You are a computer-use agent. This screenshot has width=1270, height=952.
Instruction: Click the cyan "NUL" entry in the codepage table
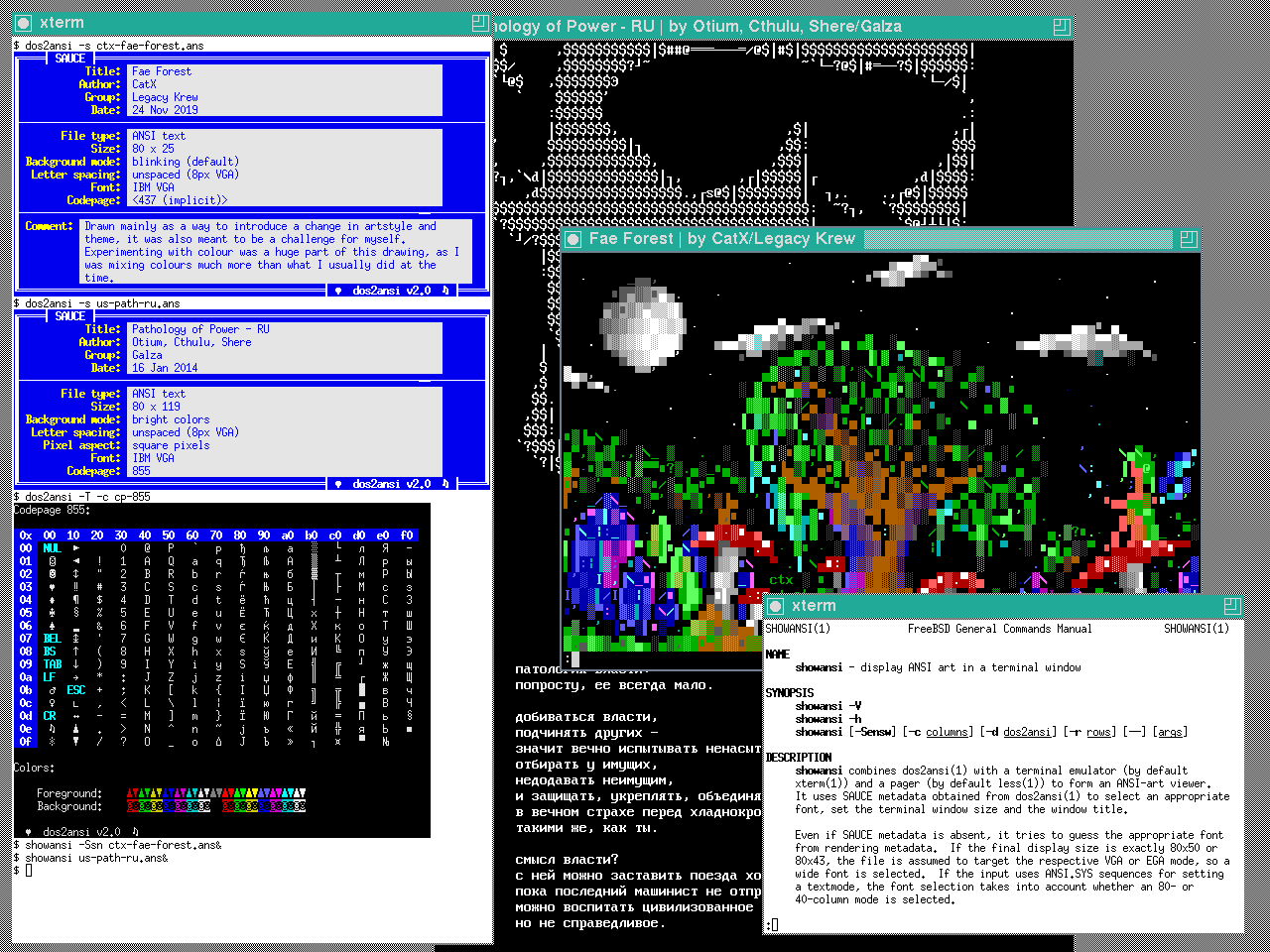pos(52,548)
